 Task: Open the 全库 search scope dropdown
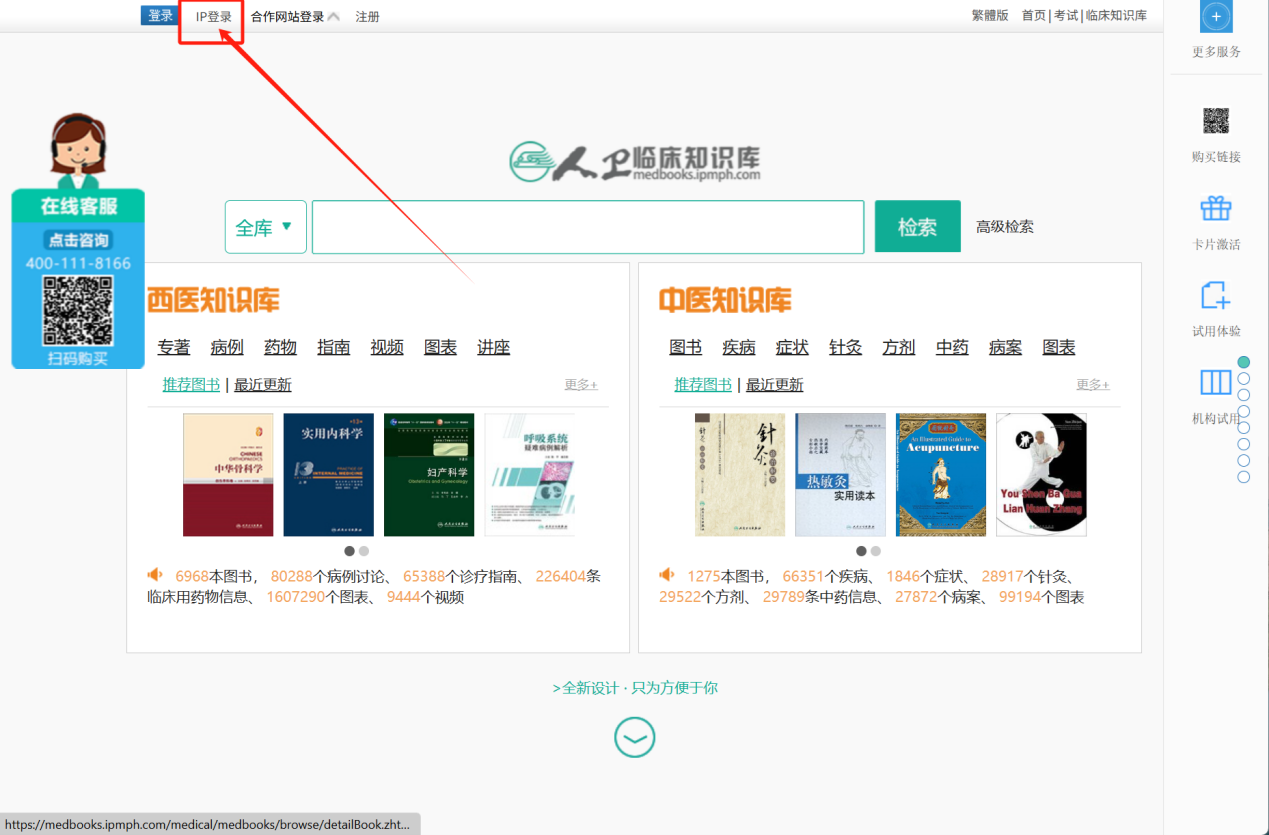(265, 227)
